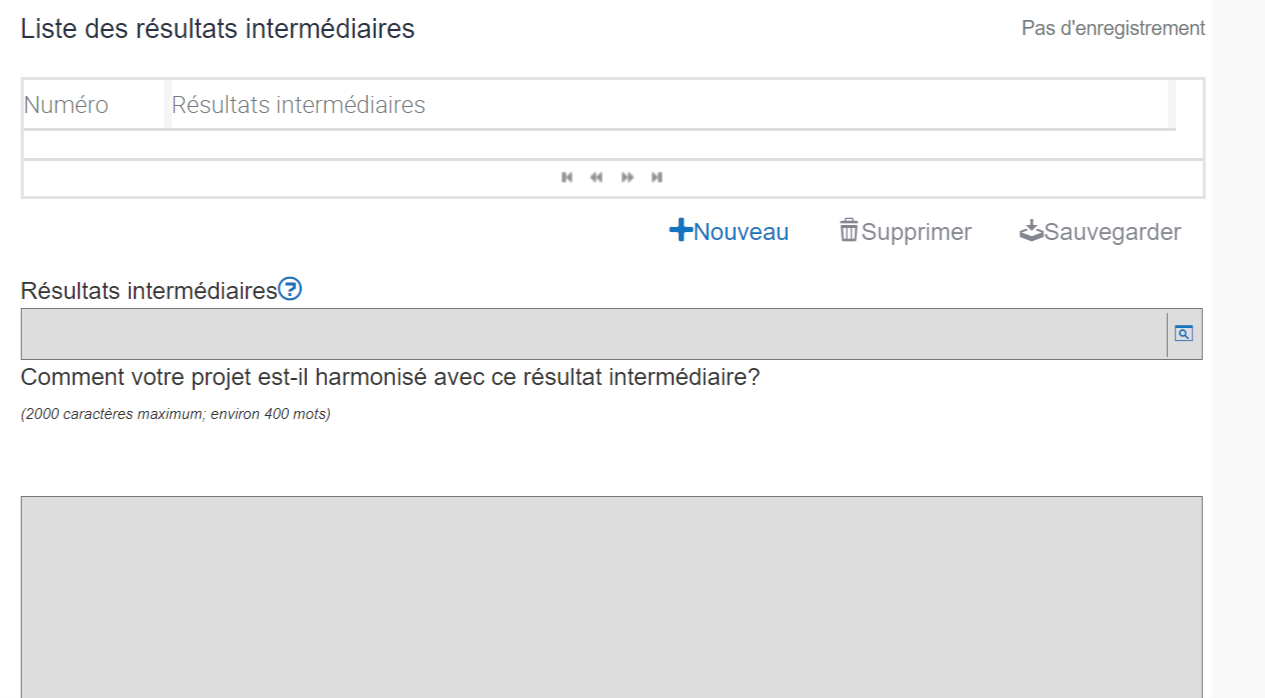Image resolution: width=1265 pixels, height=698 pixels.
Task: Go to the previous results page
Action: [596, 178]
